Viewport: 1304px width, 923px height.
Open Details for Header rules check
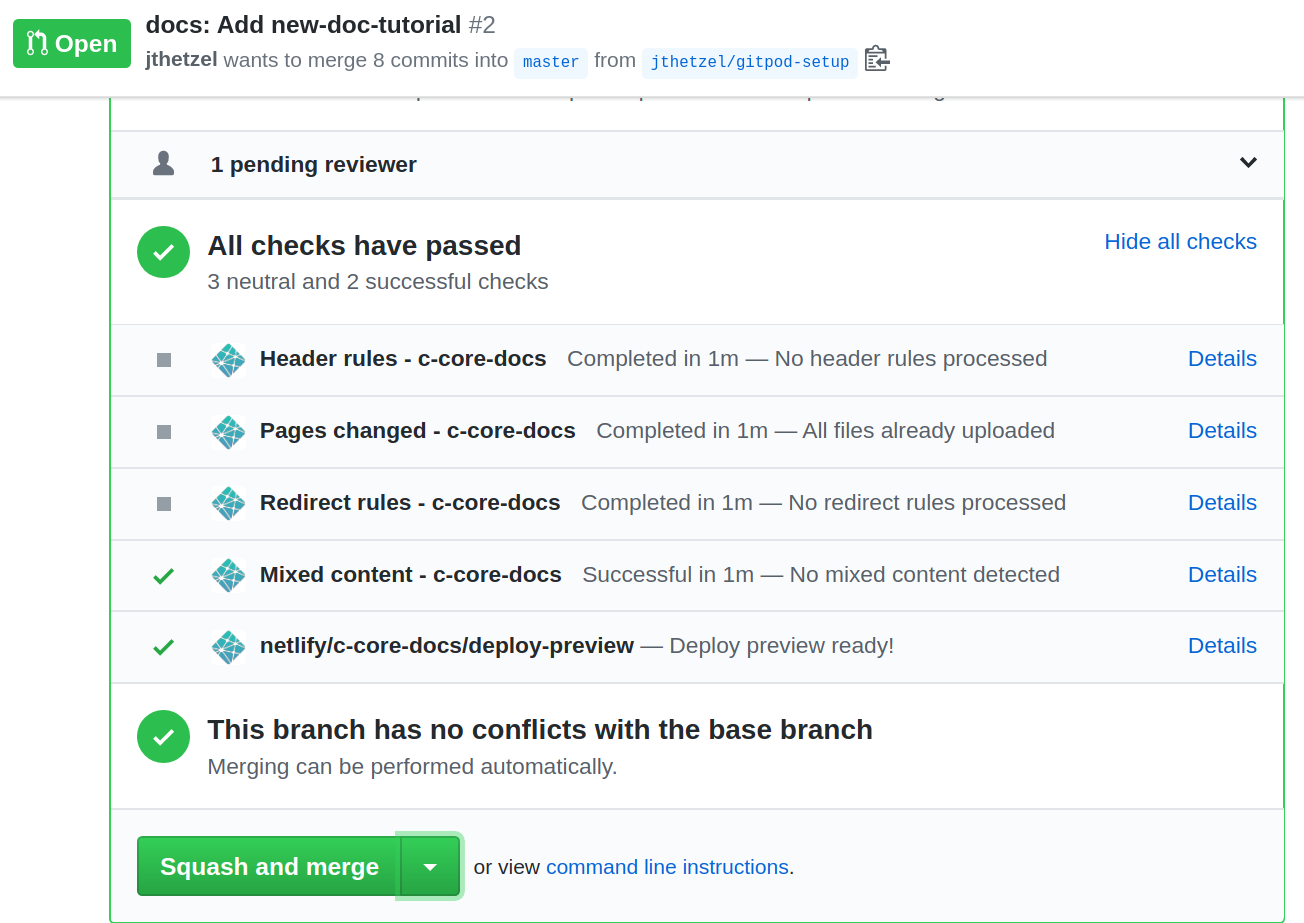1222,359
